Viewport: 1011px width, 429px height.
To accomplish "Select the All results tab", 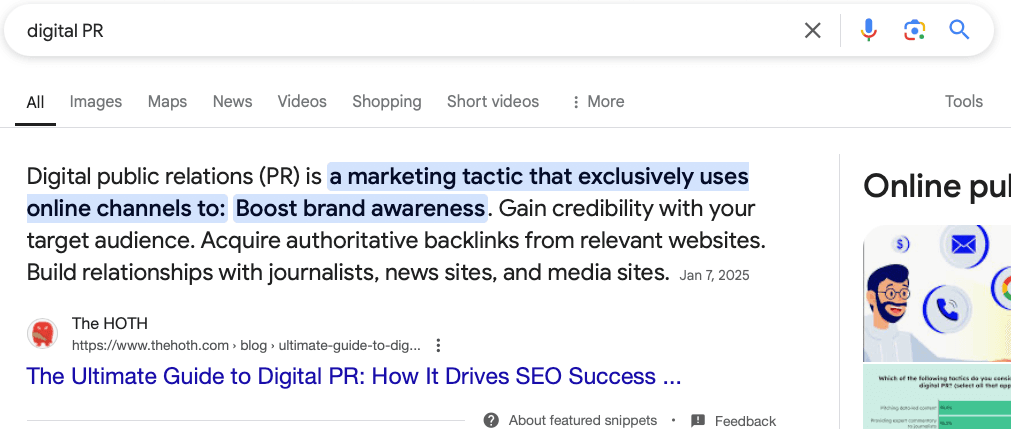I will (36, 101).
